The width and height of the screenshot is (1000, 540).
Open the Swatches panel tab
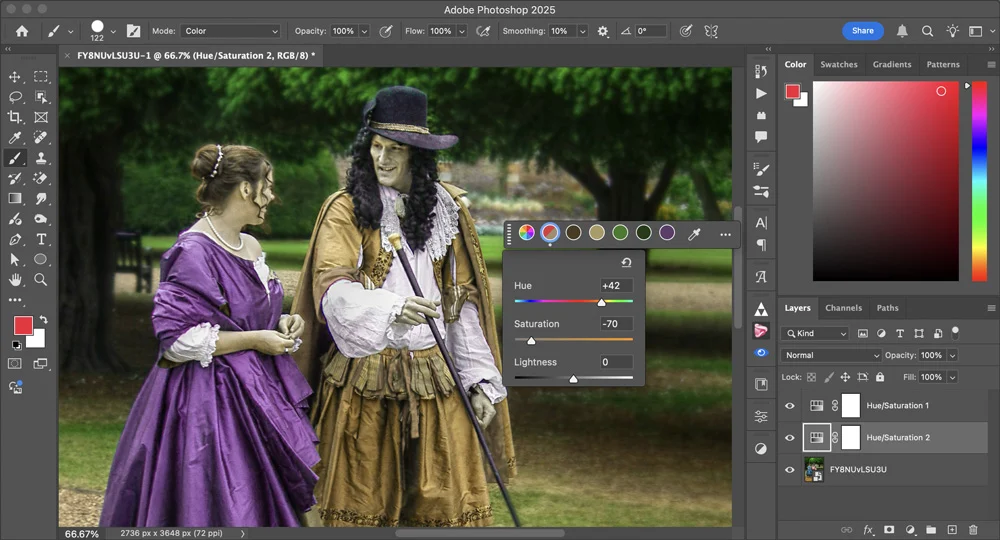(838, 64)
